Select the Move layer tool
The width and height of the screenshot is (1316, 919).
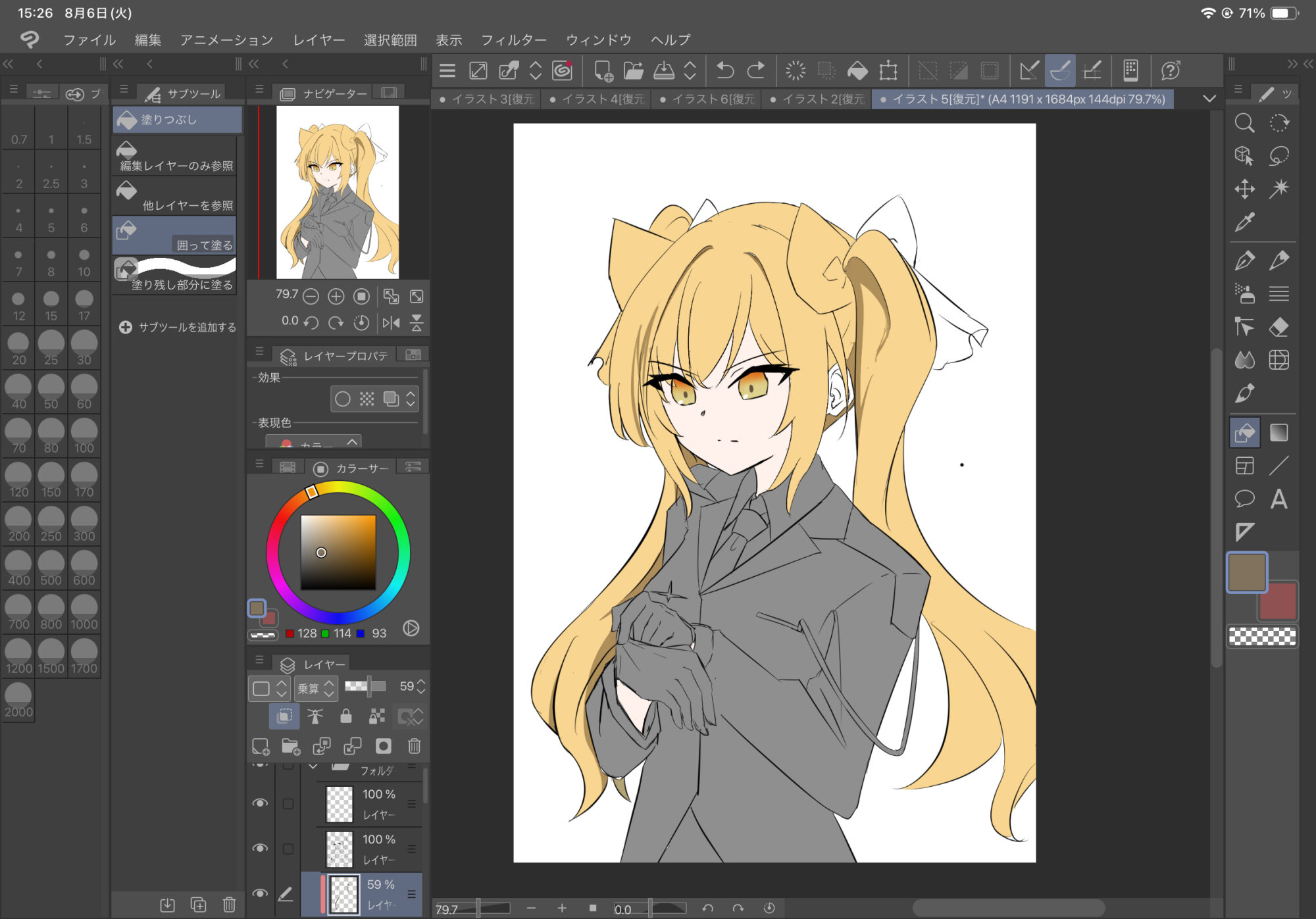pyautogui.click(x=1244, y=189)
